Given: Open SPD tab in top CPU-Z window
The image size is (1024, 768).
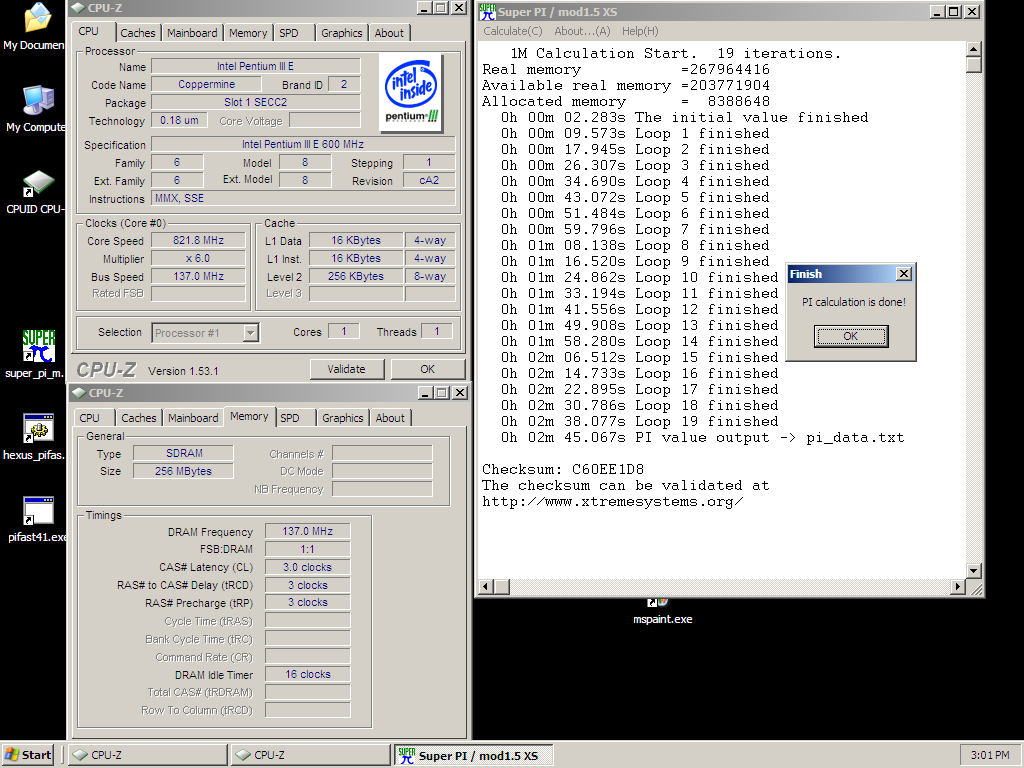Looking at the screenshot, I should [x=289, y=33].
